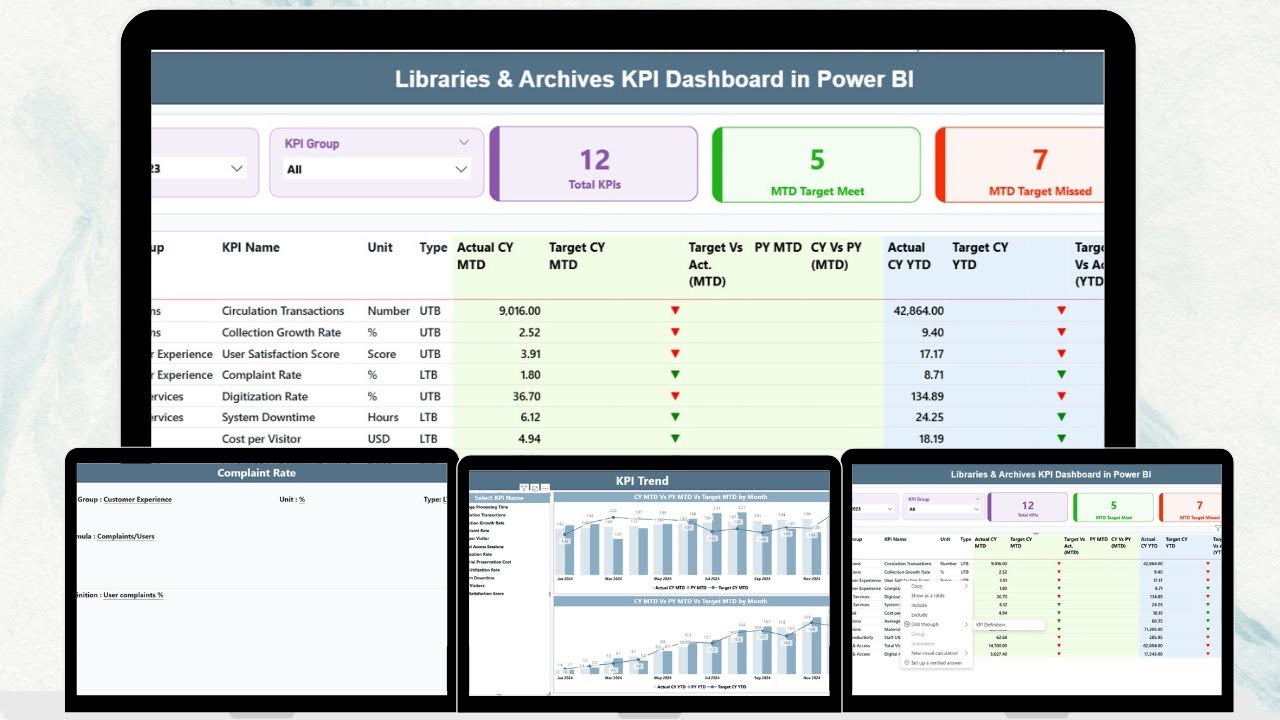Click MTD Target Missed card showing 7 on laptop
This screenshot has width=1280, height=720.
point(1021,165)
